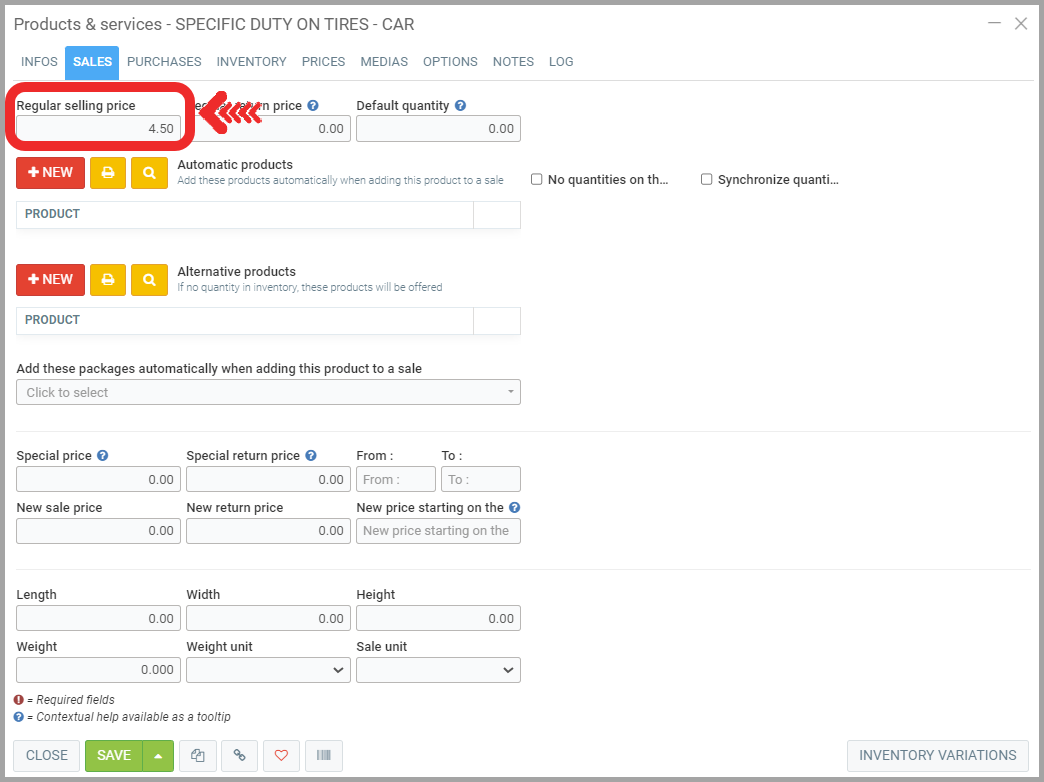Screen dimensions: 1044x782
Task: Enable the 'No quantities on th...' checkbox
Action: (537, 180)
